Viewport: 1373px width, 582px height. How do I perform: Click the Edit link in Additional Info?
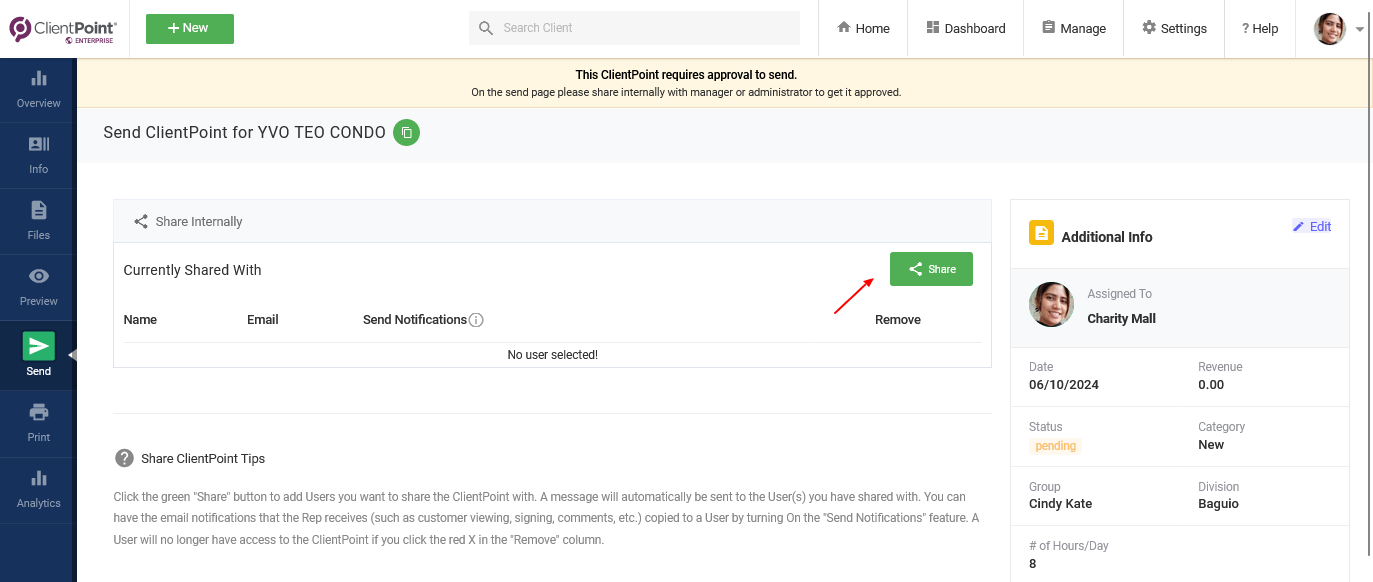(x=1312, y=227)
